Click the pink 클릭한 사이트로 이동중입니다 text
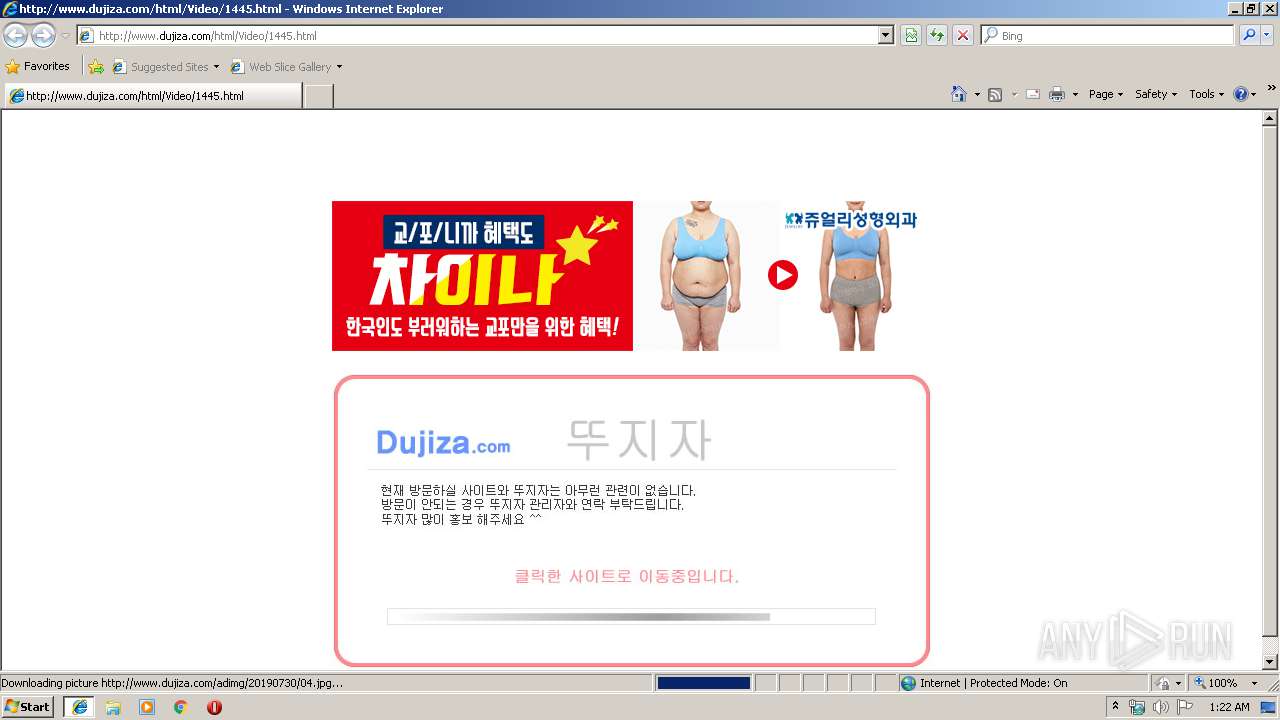Screen dimensions: 1280x720 coord(627,577)
